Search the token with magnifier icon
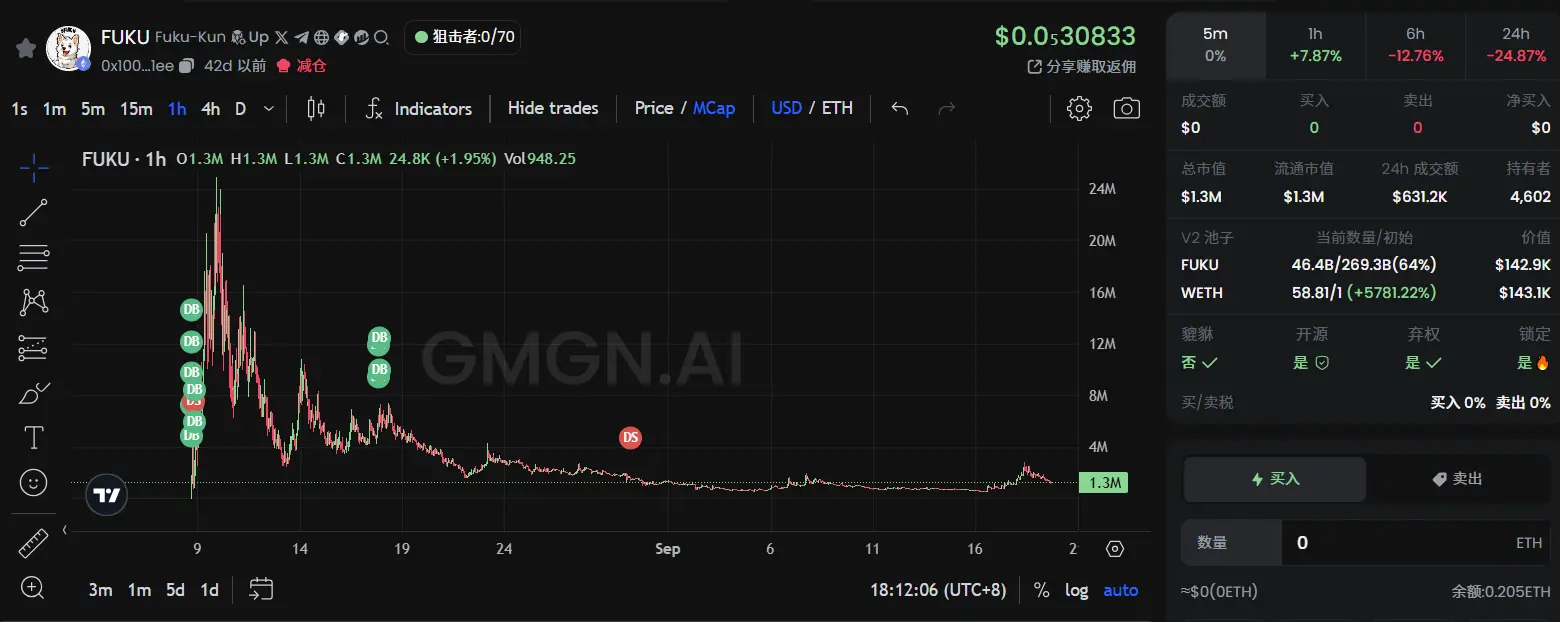The height and width of the screenshot is (622, 1560). (381, 37)
